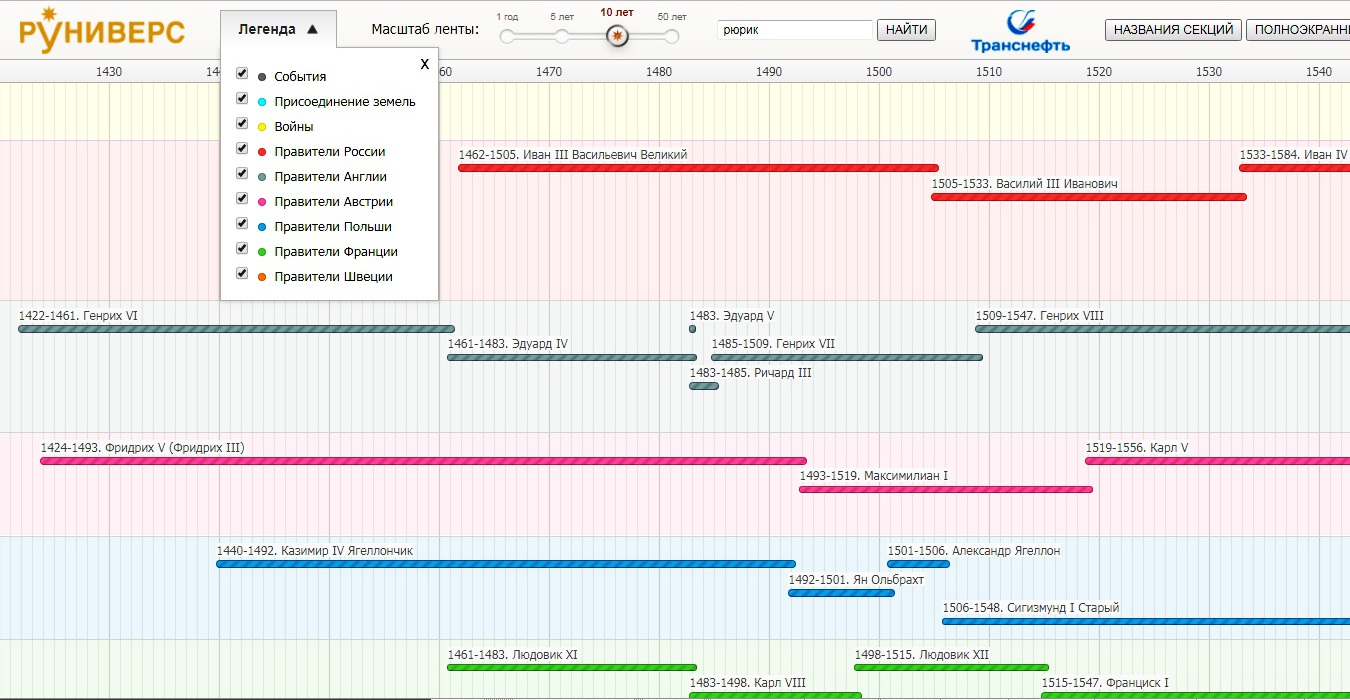Open the Транснефть sponsor logo
The width and height of the screenshot is (1350, 700).
(x=1020, y=30)
